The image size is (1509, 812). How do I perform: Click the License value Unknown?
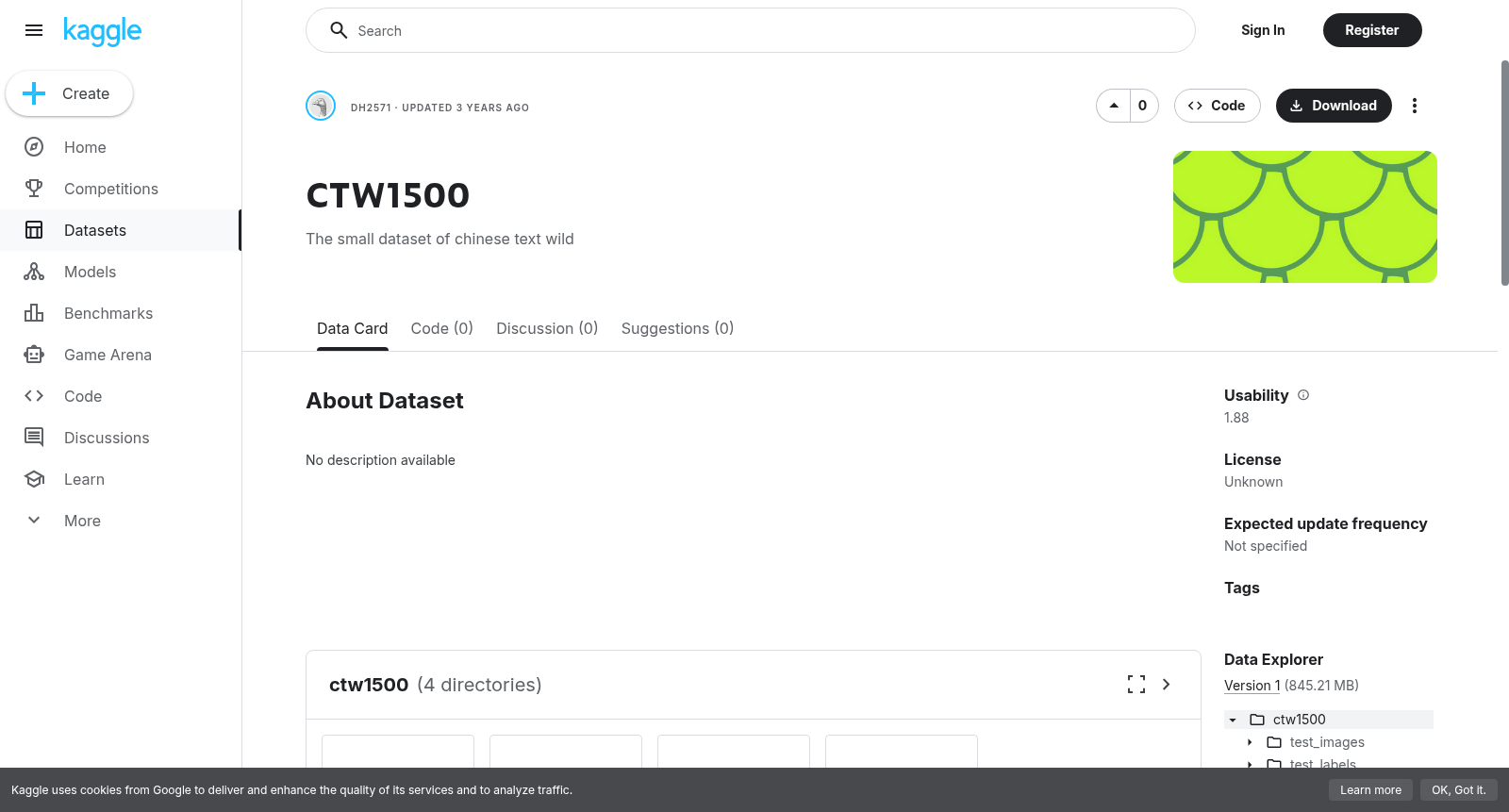click(1253, 482)
